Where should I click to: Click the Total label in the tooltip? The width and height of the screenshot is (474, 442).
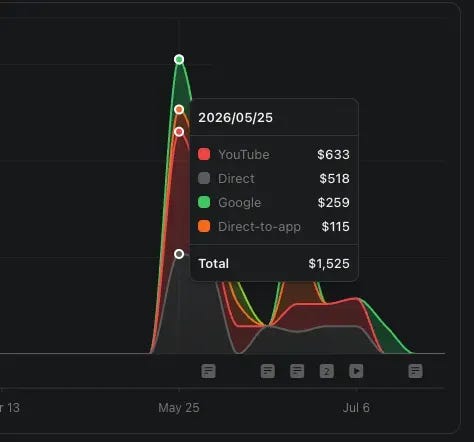[214, 264]
